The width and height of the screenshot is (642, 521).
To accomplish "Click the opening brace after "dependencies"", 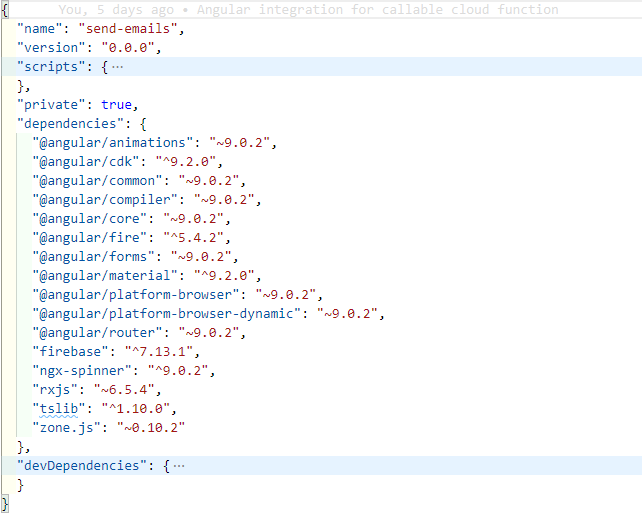I will pos(143,124).
